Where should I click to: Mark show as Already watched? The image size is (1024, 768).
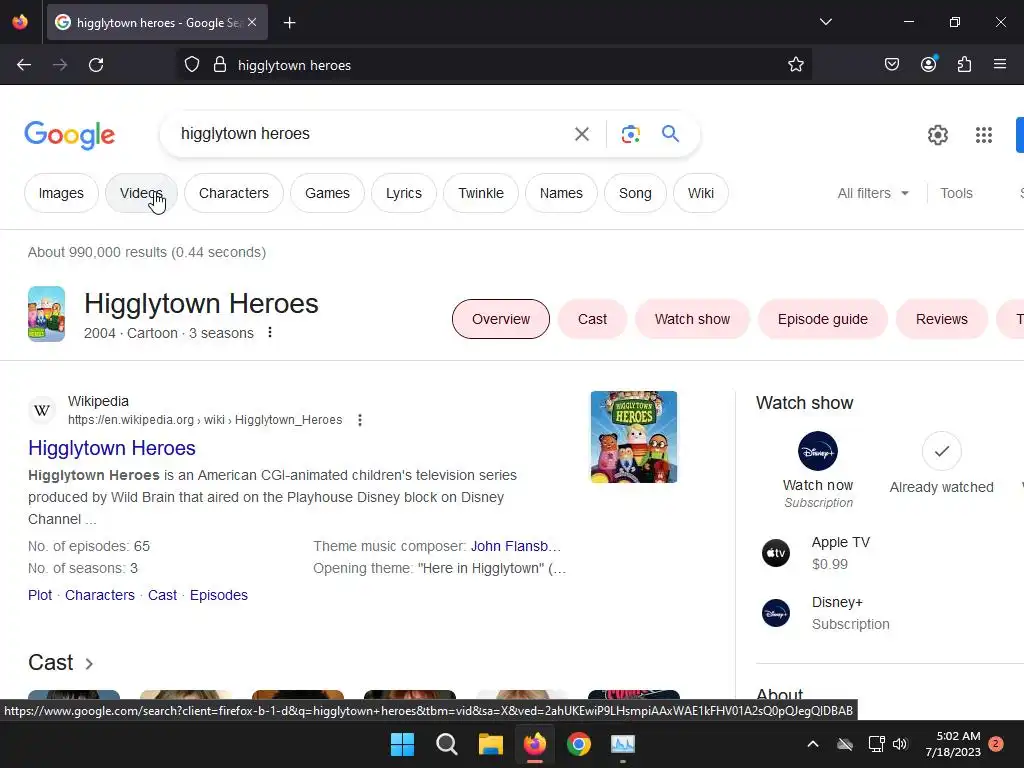click(941, 451)
